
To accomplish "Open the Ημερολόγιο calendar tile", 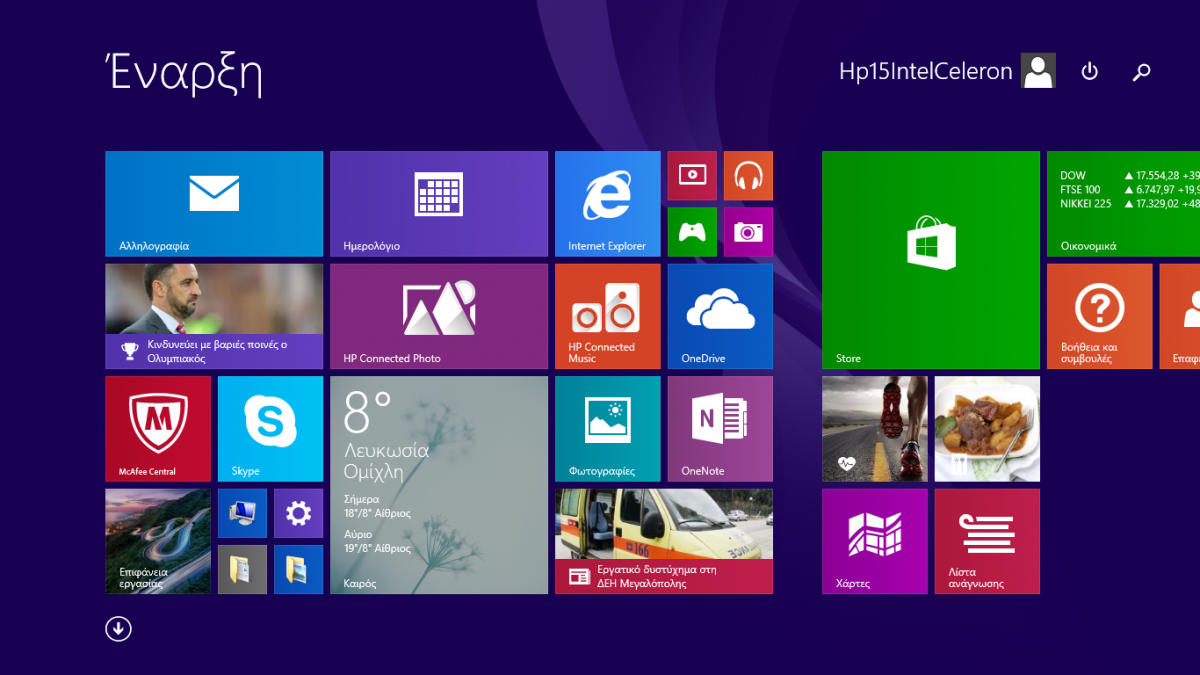I will [x=439, y=204].
